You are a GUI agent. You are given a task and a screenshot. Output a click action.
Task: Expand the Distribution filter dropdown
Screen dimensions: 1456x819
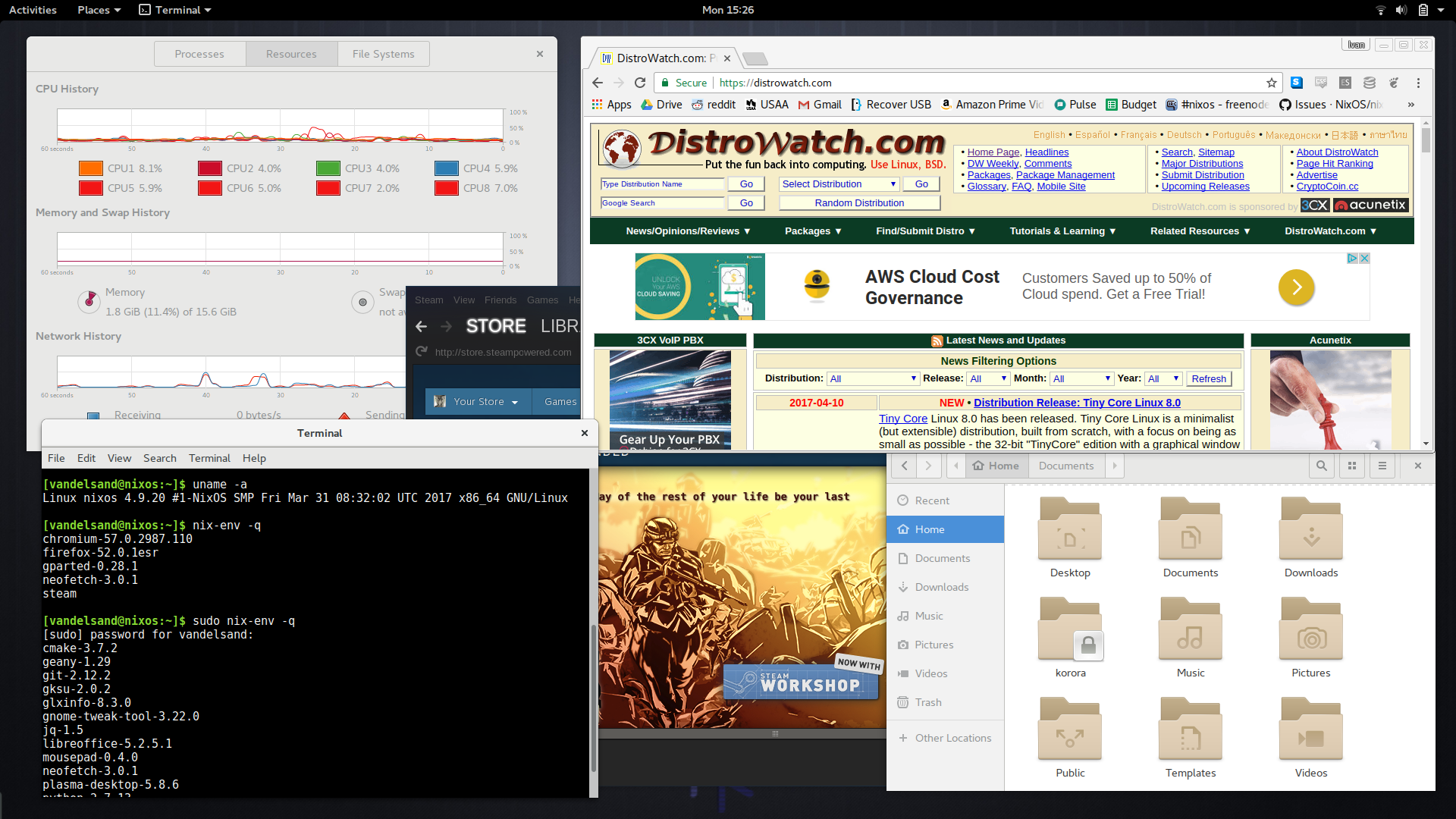[873, 378]
